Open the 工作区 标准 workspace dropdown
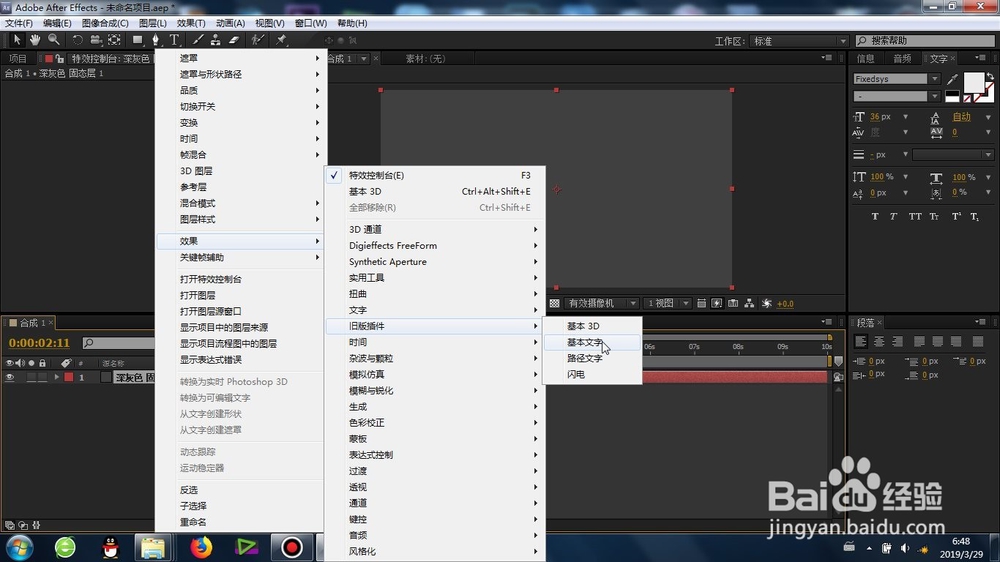1000x562 pixels. click(x=799, y=41)
